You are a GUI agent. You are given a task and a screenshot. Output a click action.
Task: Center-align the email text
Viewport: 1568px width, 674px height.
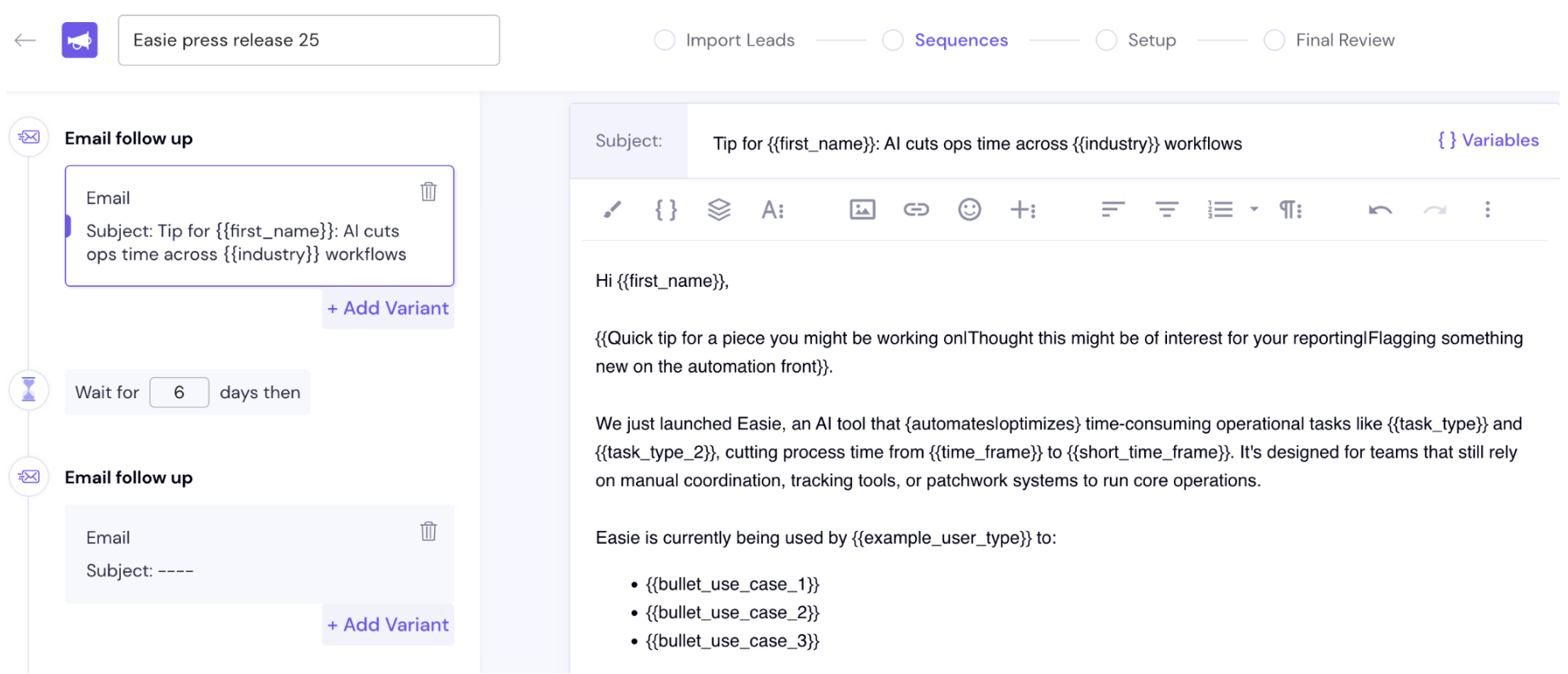coord(1166,209)
